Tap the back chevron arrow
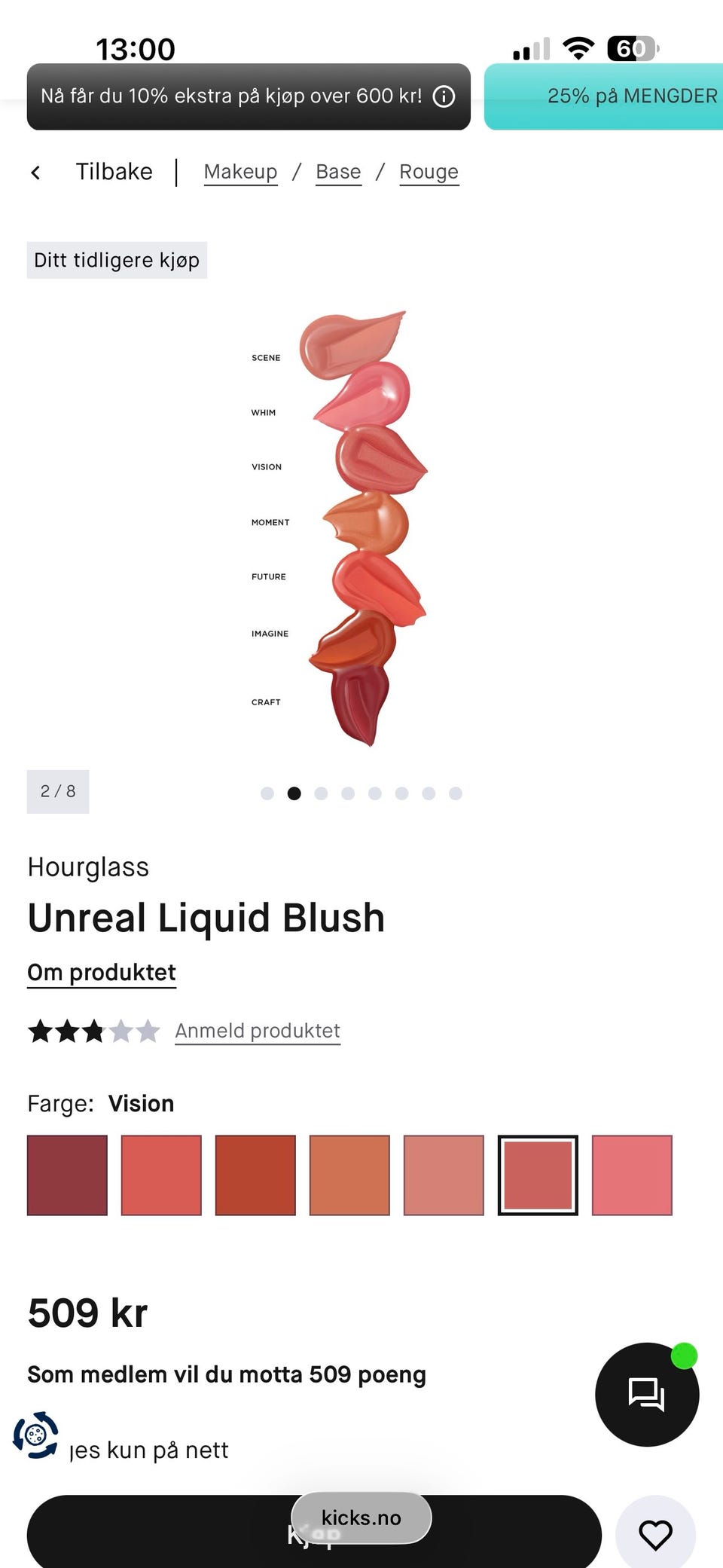723x1568 pixels. (35, 173)
